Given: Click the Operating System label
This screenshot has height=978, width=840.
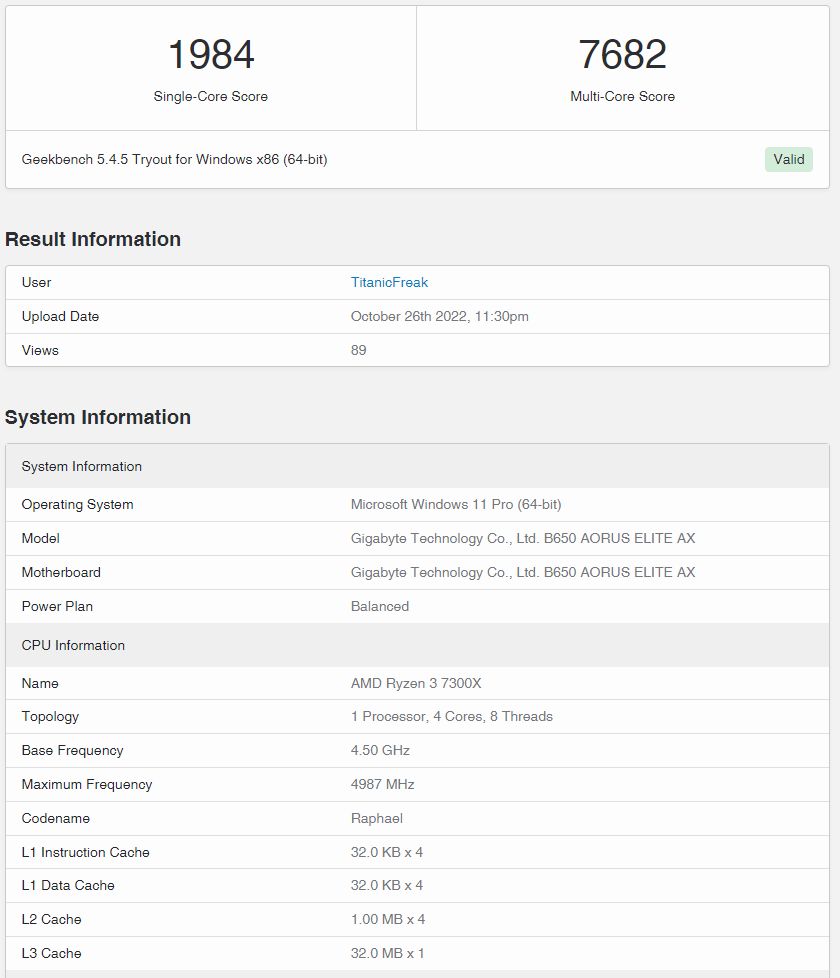Looking at the screenshot, I should click(x=77, y=504).
